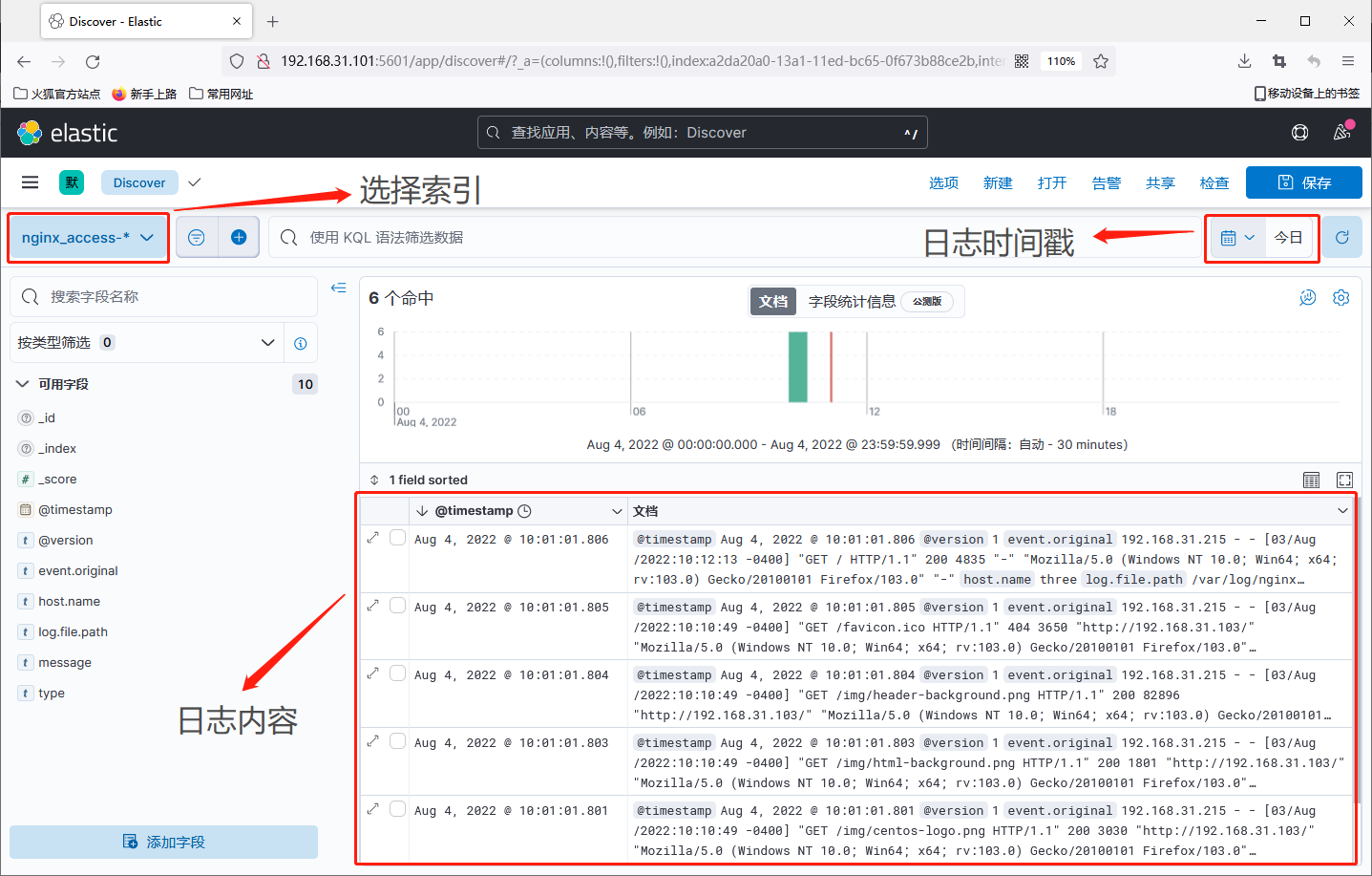Expand the first log document row
1372x876 pixels.
point(373,538)
